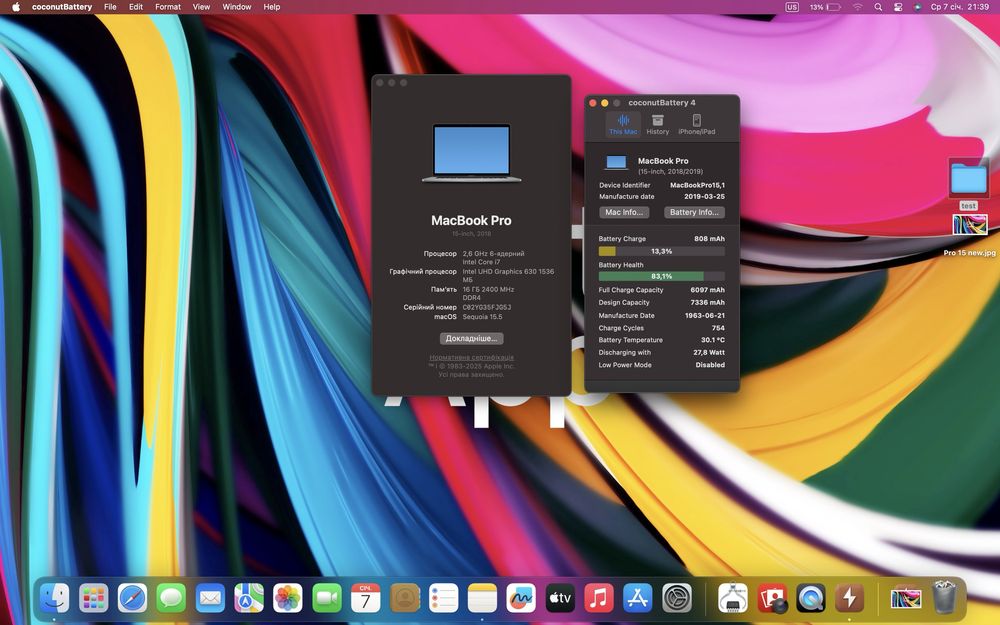The image size is (1000, 625).
Task: Open the File menu
Action: [x=110, y=7]
